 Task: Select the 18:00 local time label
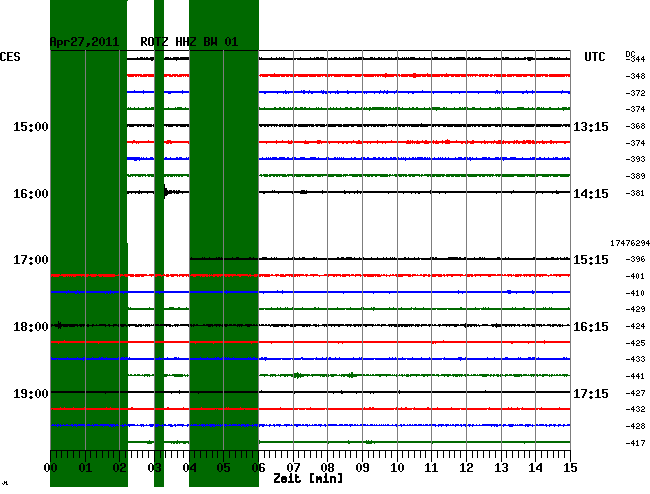coord(31,327)
